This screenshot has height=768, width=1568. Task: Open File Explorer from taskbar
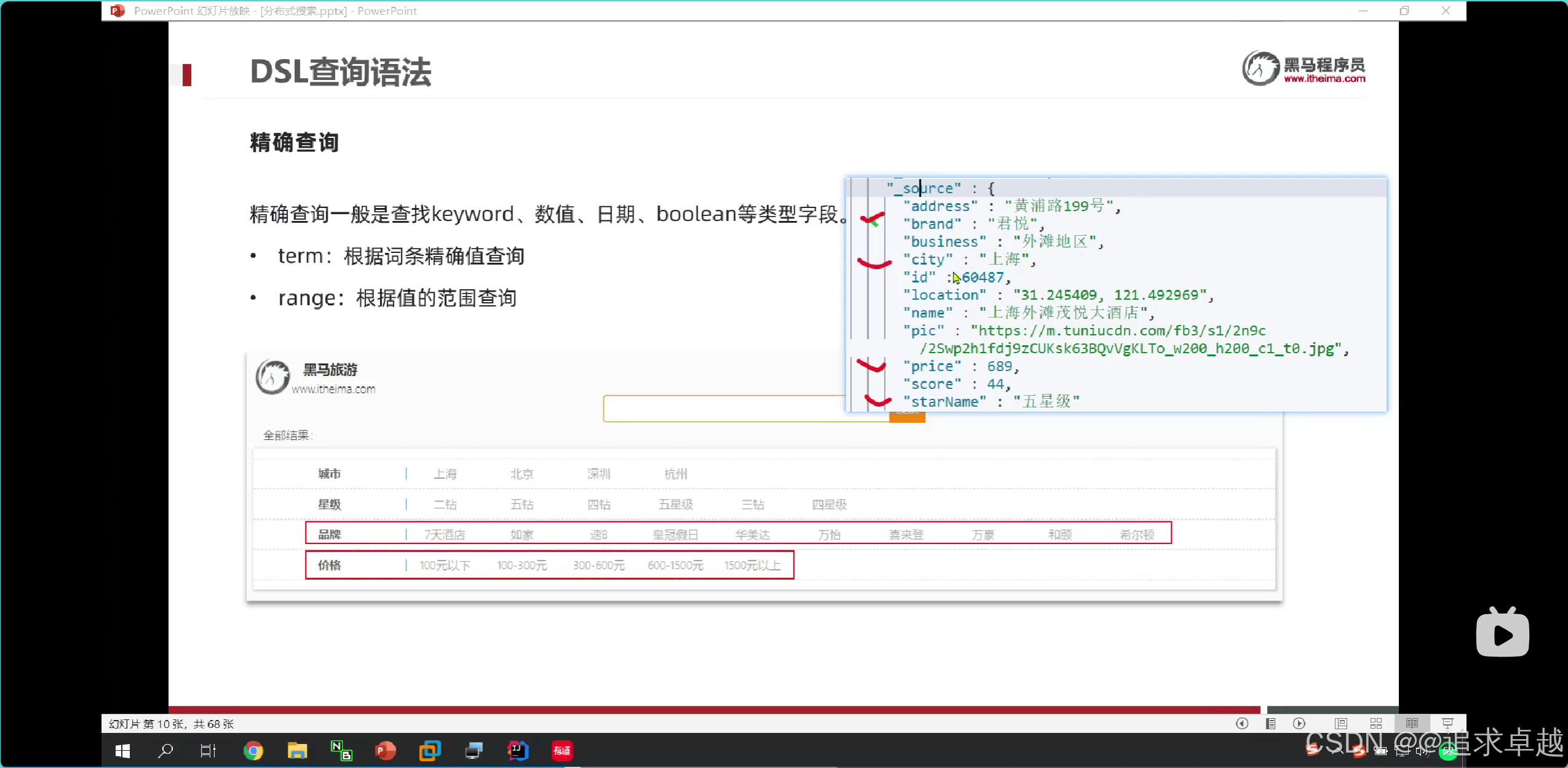(297, 751)
